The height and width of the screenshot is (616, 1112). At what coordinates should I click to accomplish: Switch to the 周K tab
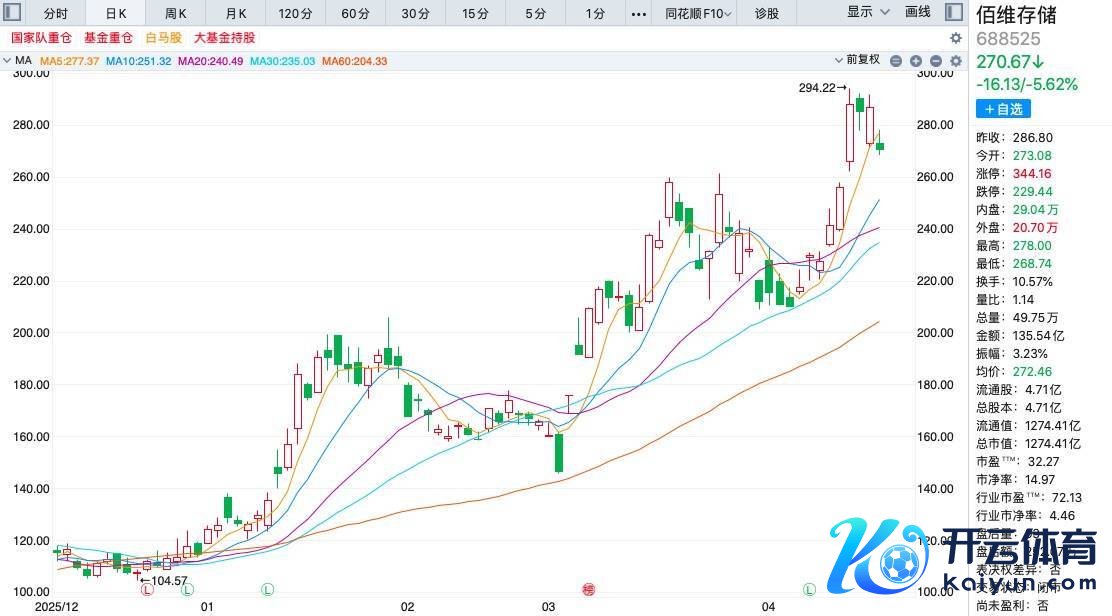(x=176, y=14)
